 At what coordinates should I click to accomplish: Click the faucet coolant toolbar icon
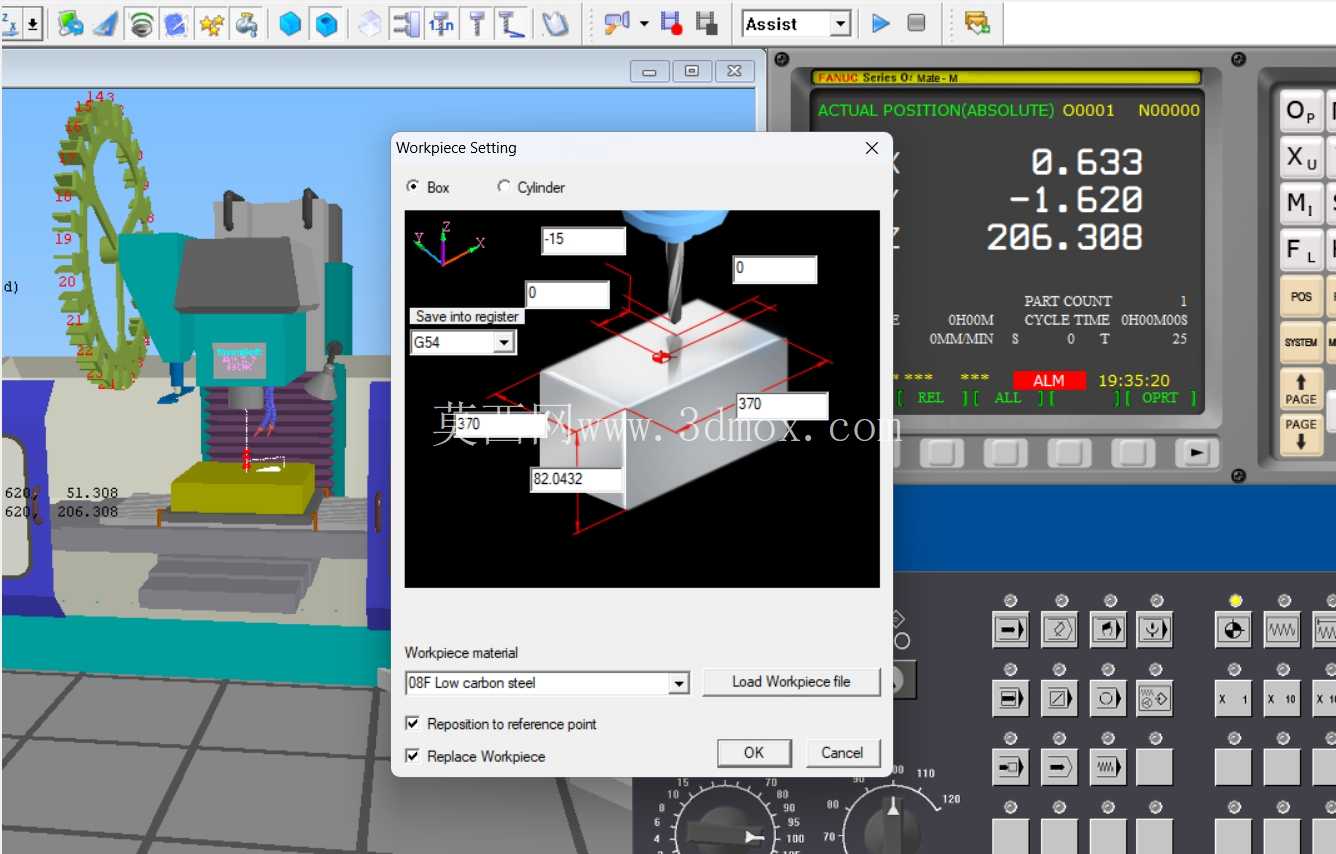coord(245,24)
